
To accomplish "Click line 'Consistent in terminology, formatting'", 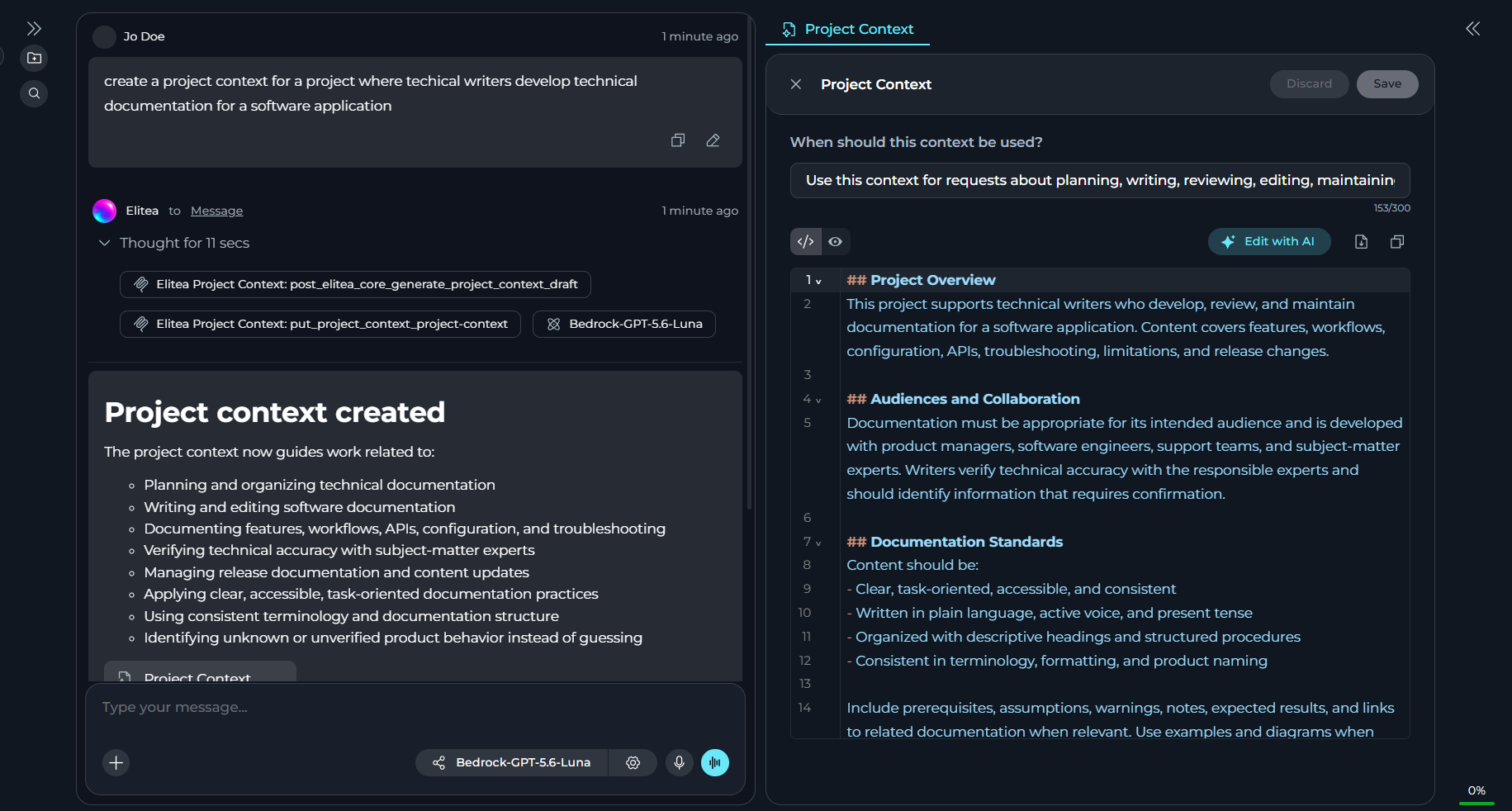I will pos(1057,661).
